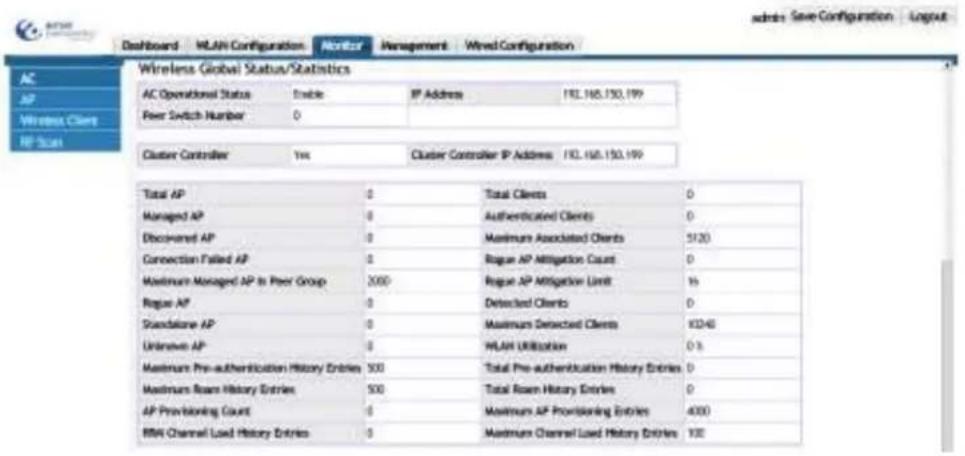This screenshot has height=456, width=965.
Task: Click the Discovered AP label
Action: (179, 238)
